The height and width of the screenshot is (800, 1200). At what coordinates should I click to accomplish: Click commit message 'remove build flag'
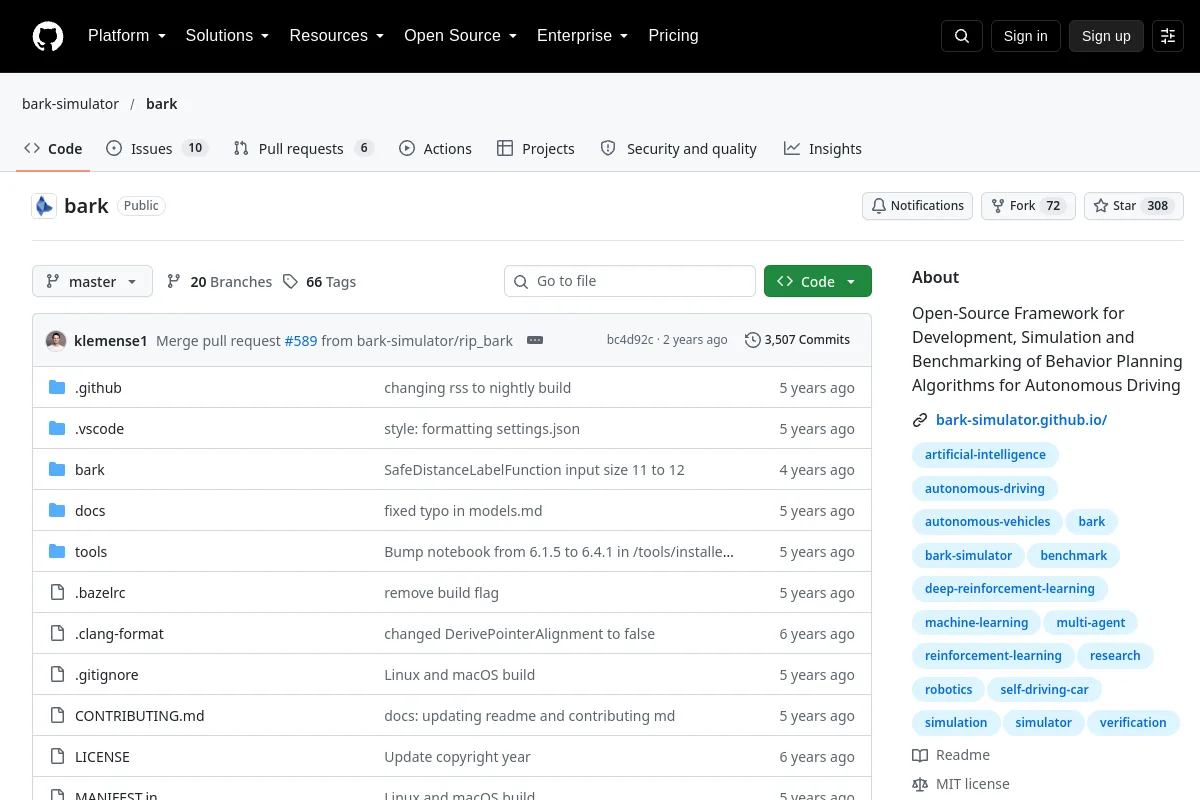[441, 593]
